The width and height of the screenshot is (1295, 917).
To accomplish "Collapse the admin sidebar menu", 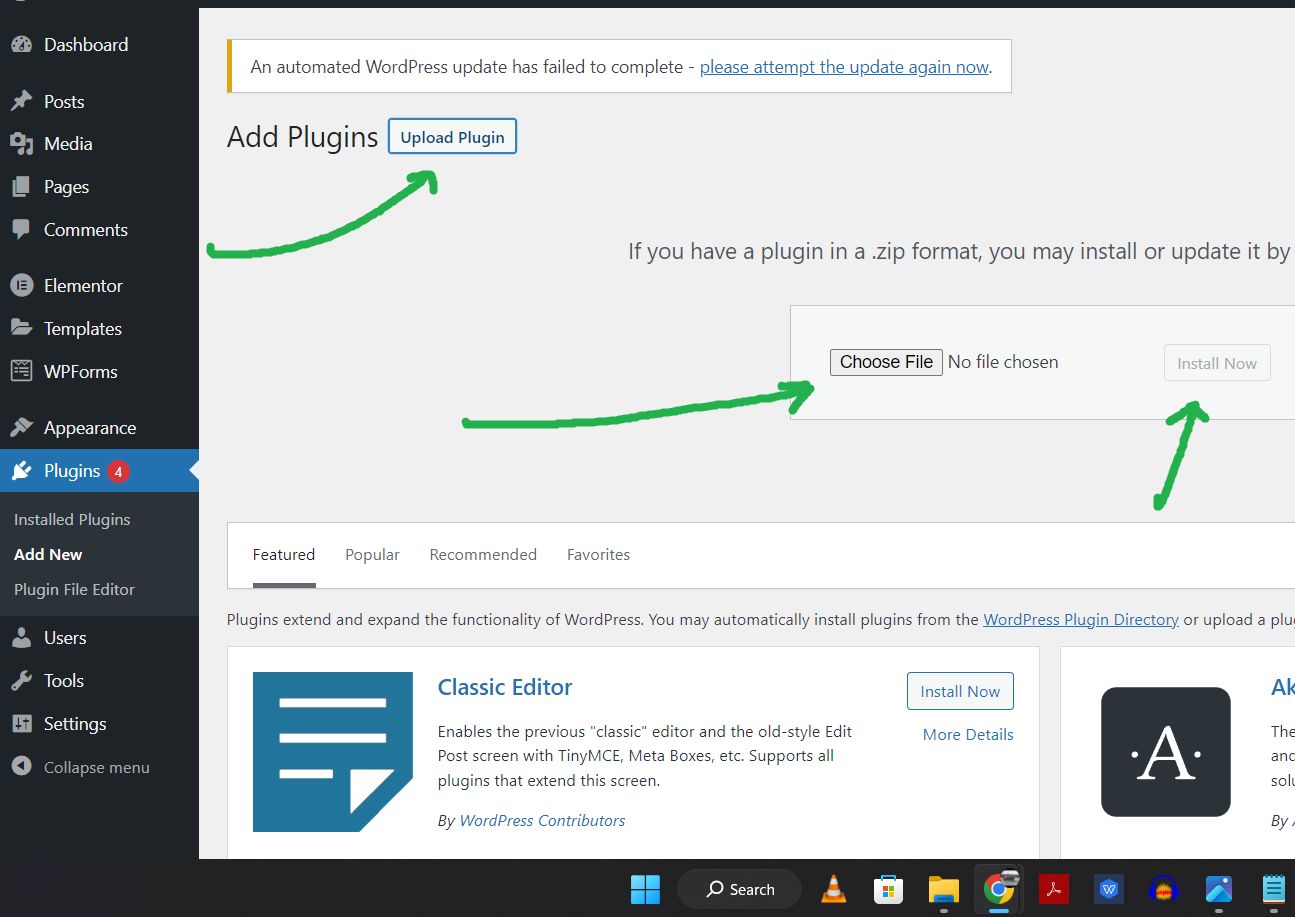I will (x=81, y=767).
